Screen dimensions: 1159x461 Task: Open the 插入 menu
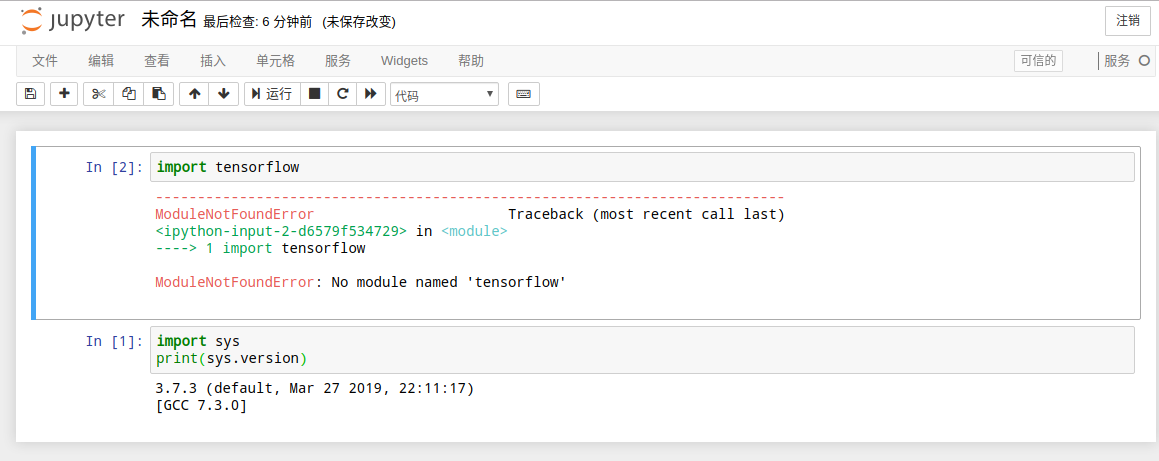(213, 61)
